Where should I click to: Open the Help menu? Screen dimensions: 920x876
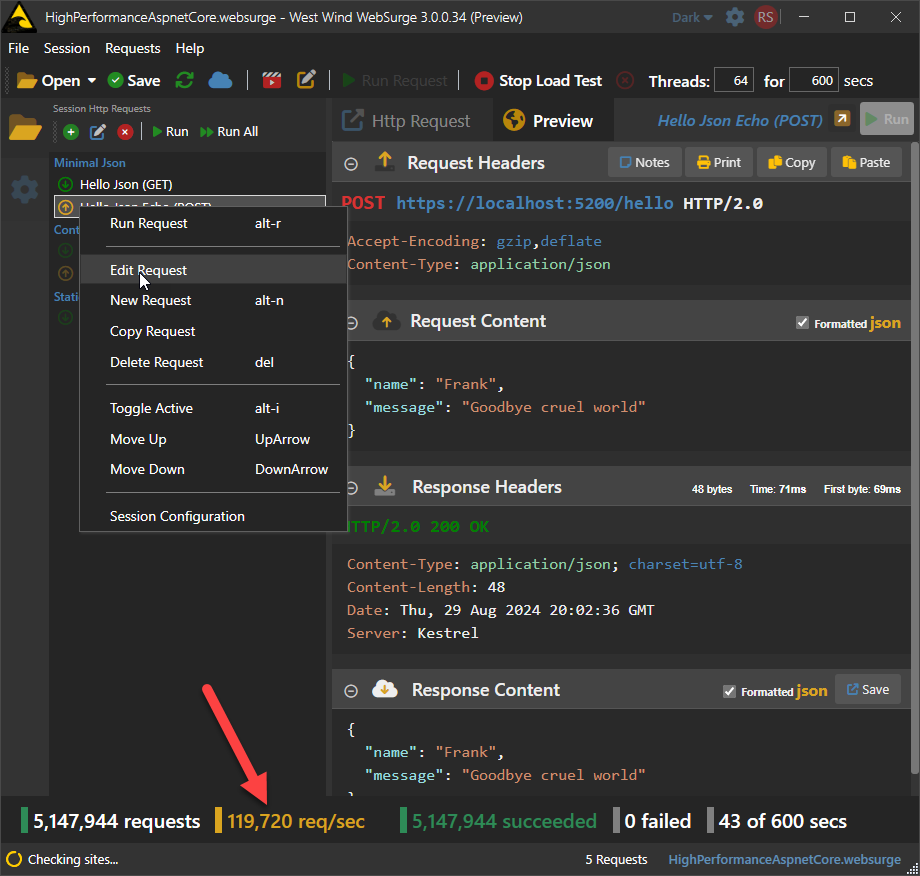[x=190, y=48]
